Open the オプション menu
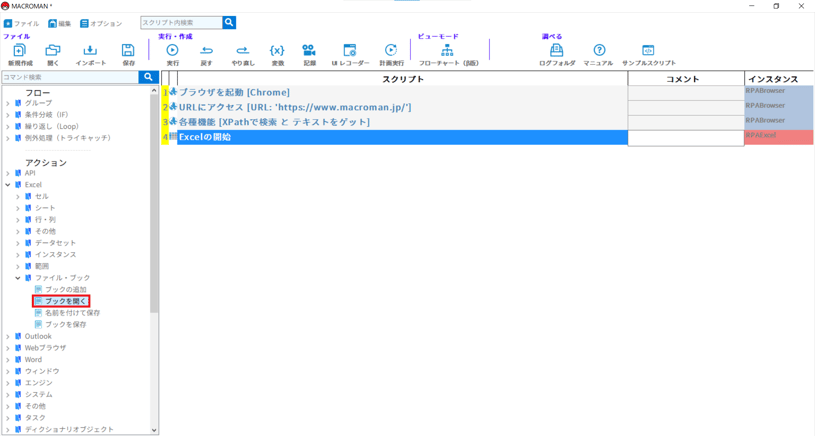This screenshot has width=815, height=436. coord(101,23)
